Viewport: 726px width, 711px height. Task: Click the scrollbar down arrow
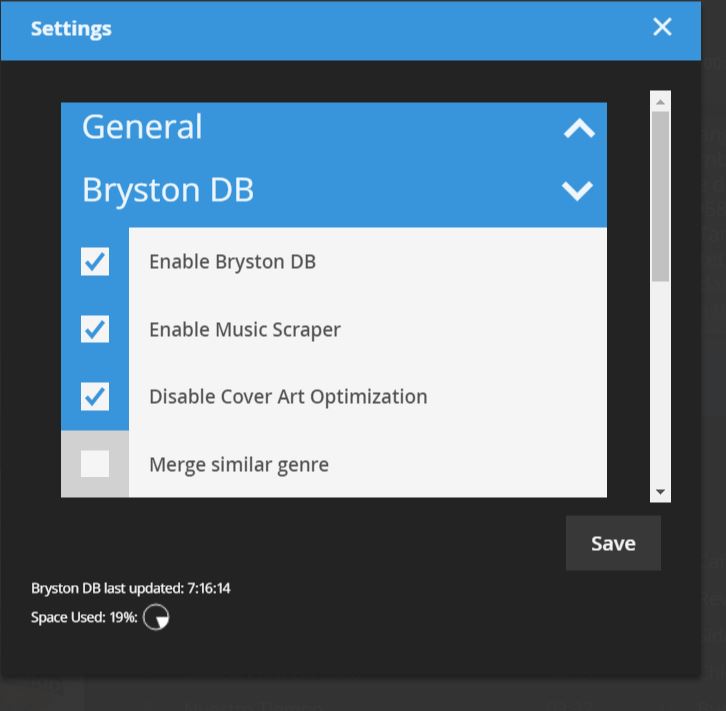coord(660,492)
